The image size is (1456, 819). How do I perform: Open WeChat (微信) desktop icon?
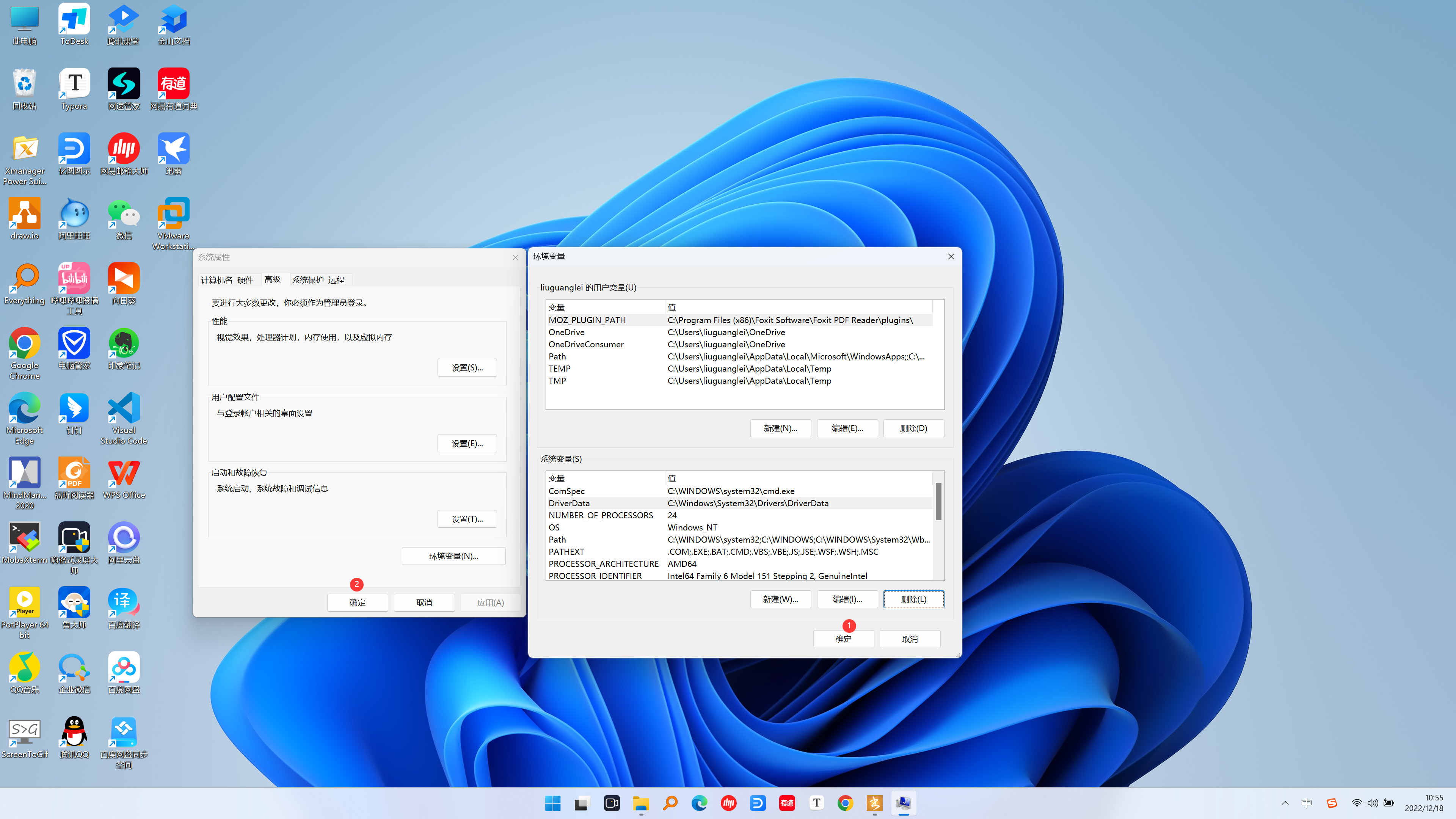(124, 219)
